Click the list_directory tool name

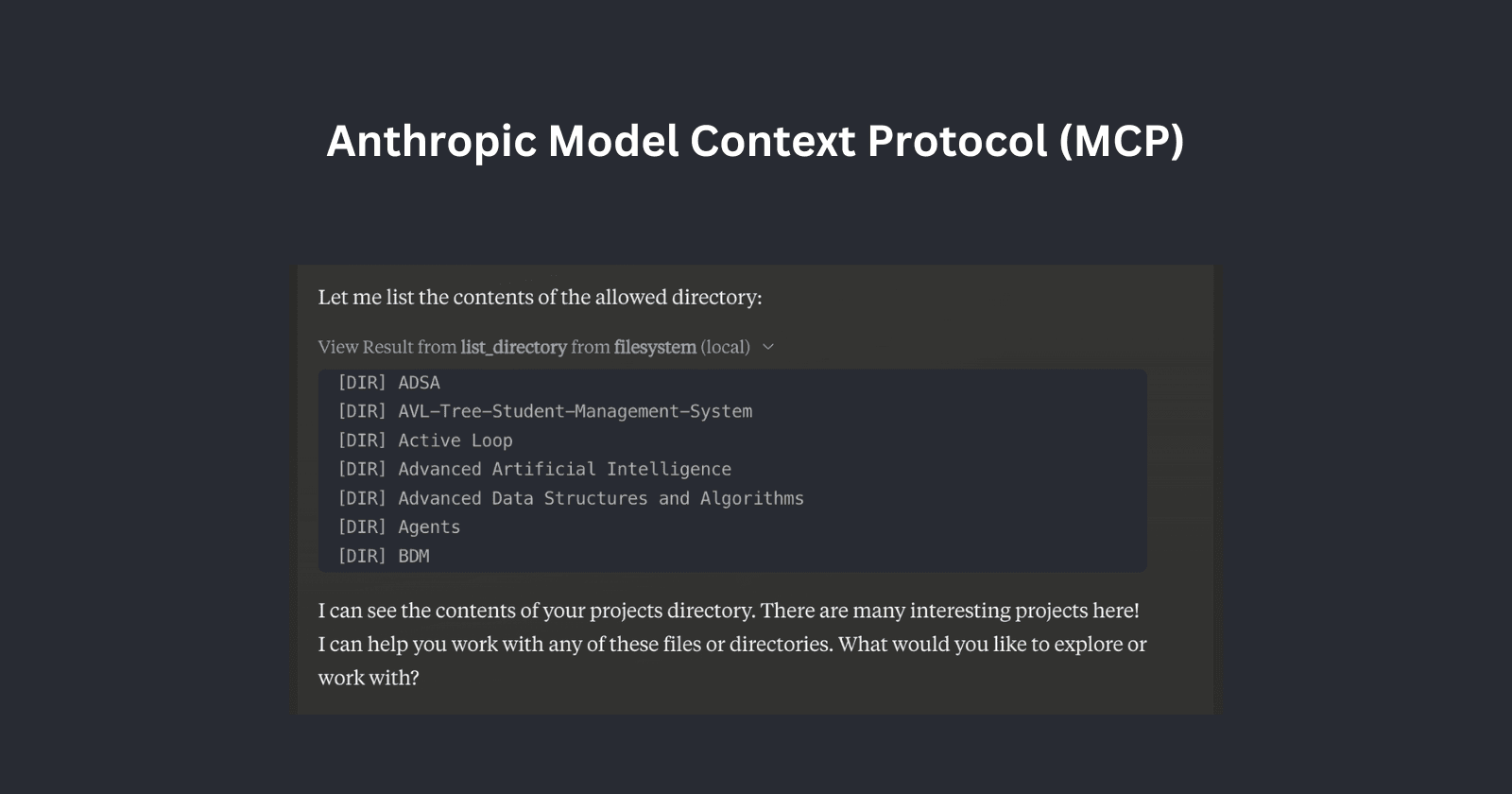point(513,347)
